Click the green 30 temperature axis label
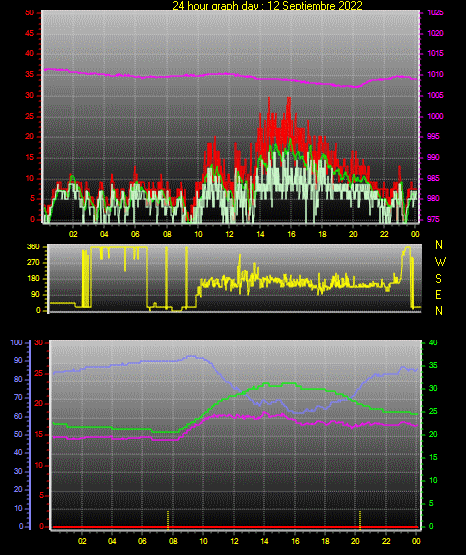Screen dimensions: 466x555 click(433, 388)
